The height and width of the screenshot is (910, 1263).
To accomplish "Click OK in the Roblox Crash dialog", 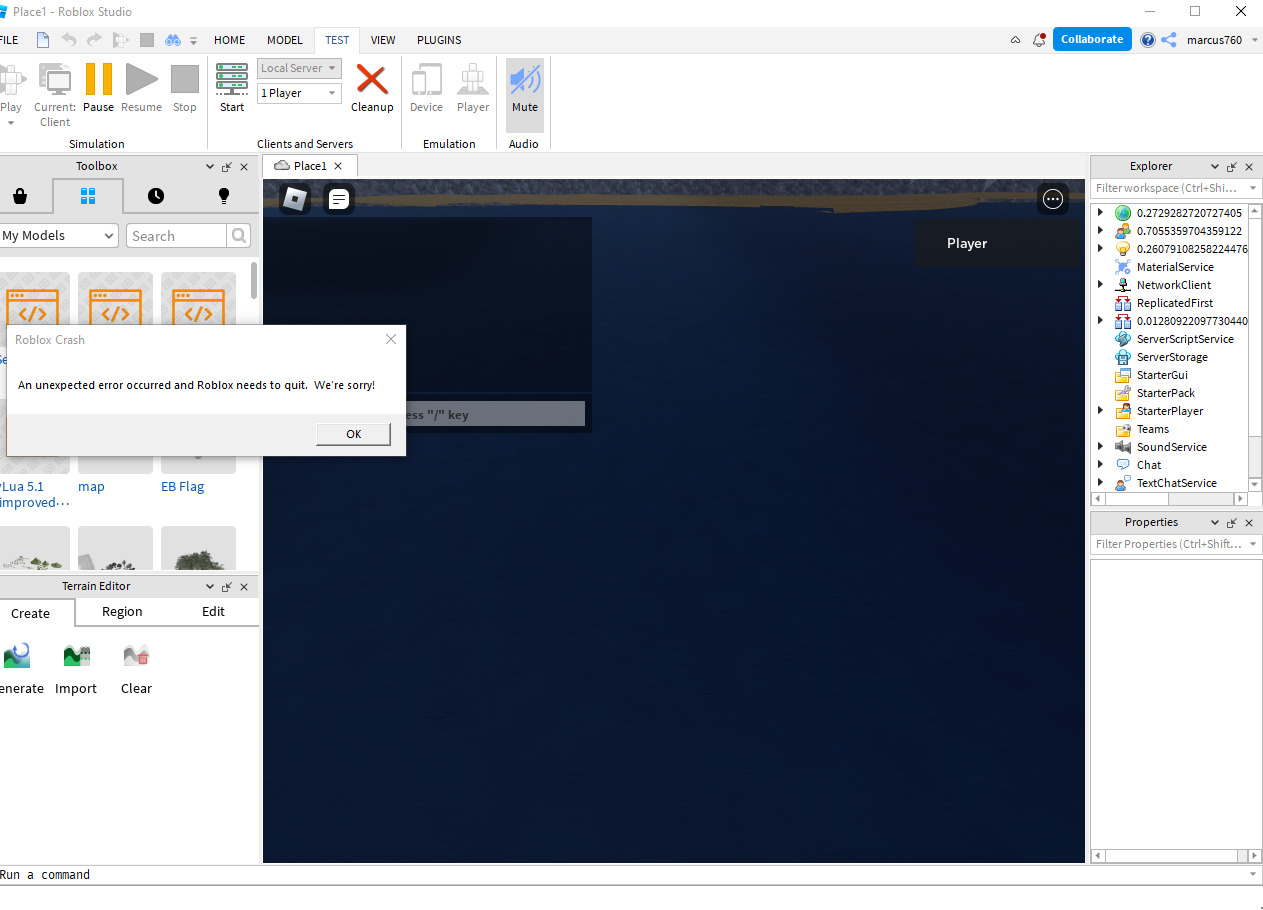I will (x=353, y=434).
